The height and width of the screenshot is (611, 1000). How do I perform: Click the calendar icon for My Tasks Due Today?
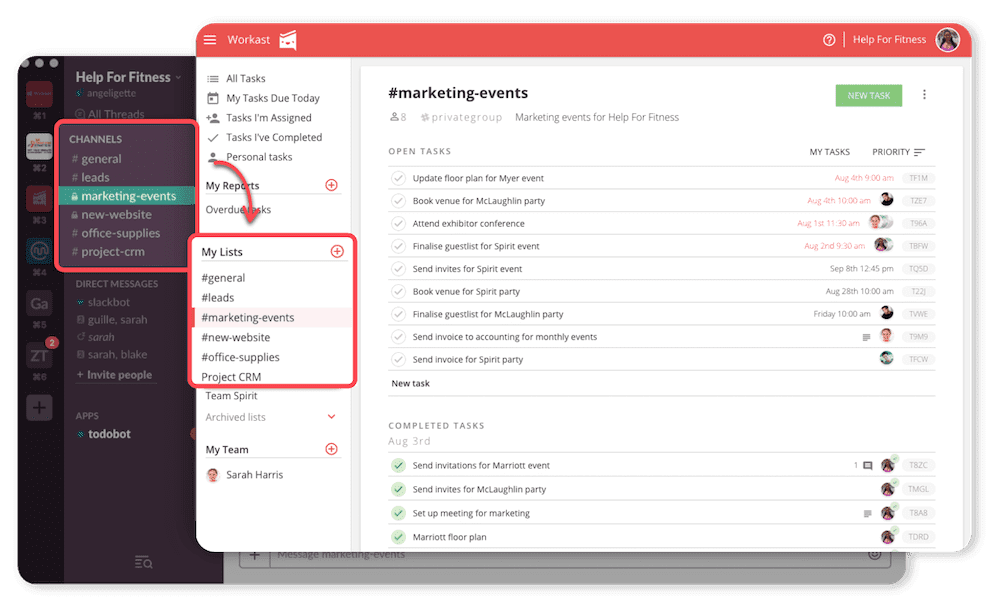pos(213,98)
